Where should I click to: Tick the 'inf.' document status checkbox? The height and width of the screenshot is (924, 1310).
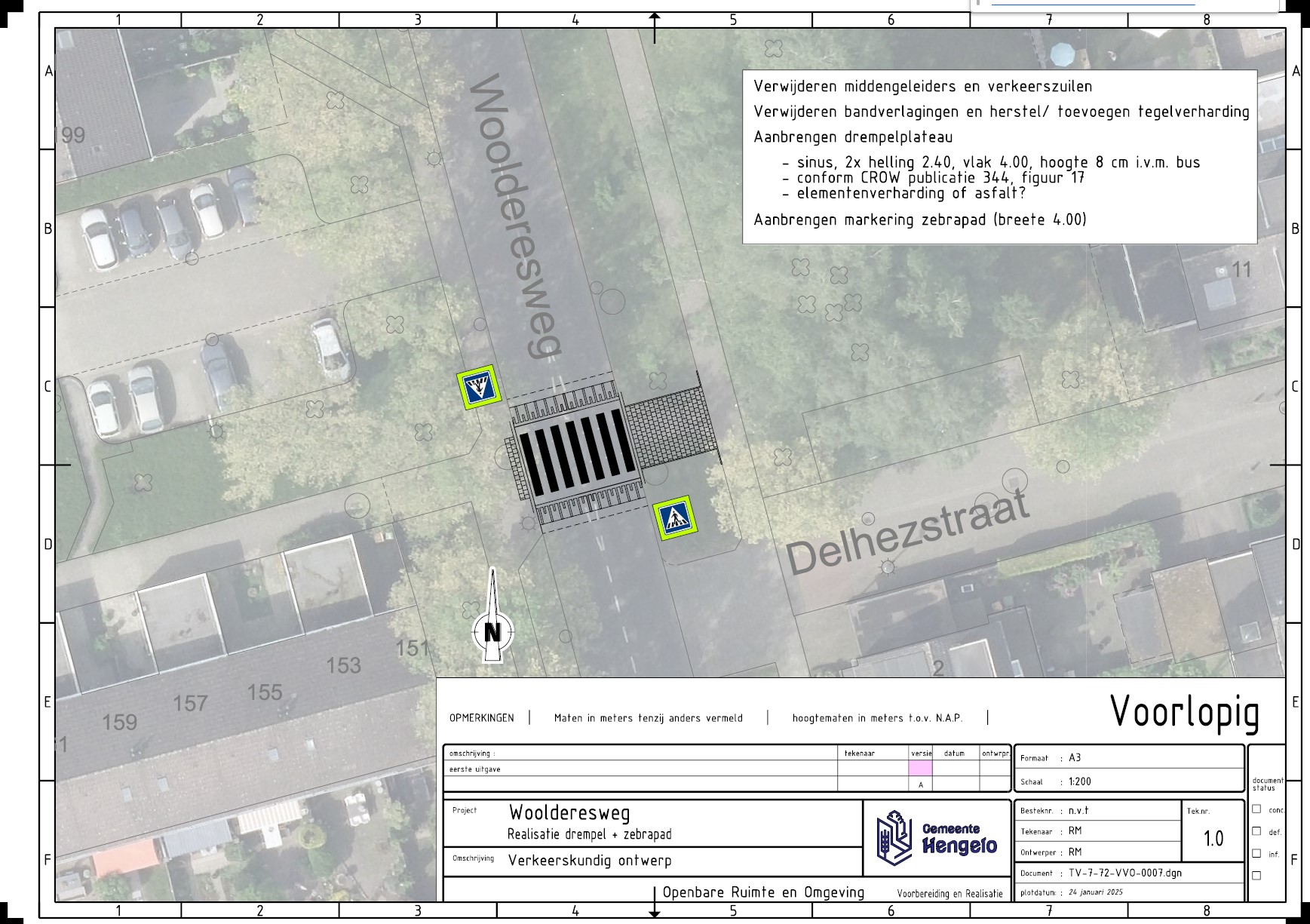click(x=1256, y=854)
